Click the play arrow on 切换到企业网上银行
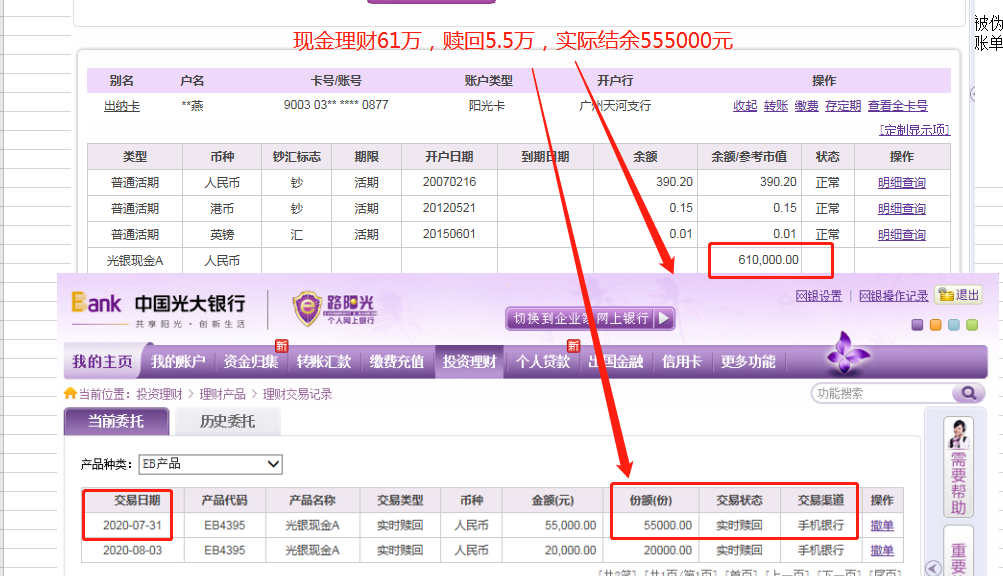 [x=665, y=318]
